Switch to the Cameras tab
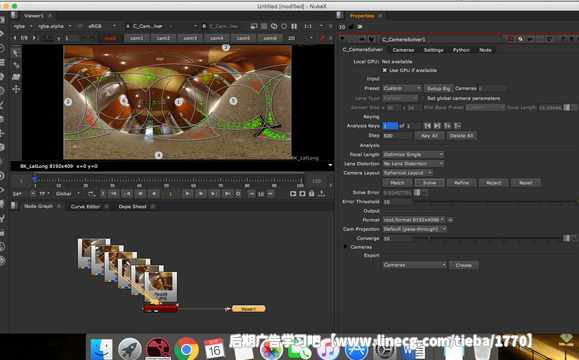The height and width of the screenshot is (360, 579). (x=403, y=50)
